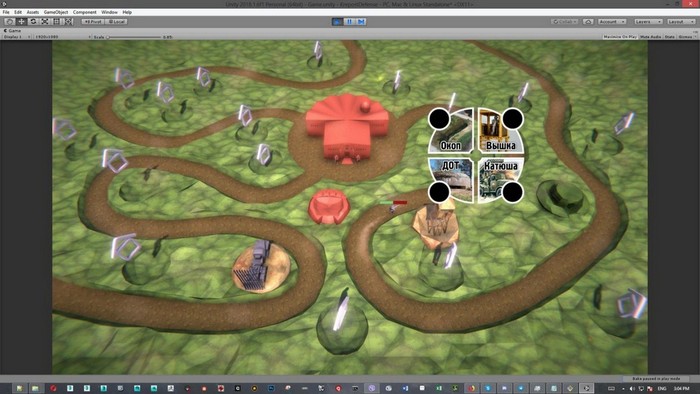The width and height of the screenshot is (700, 394).
Task: Select the Rotate tool
Action: (x=33, y=21)
